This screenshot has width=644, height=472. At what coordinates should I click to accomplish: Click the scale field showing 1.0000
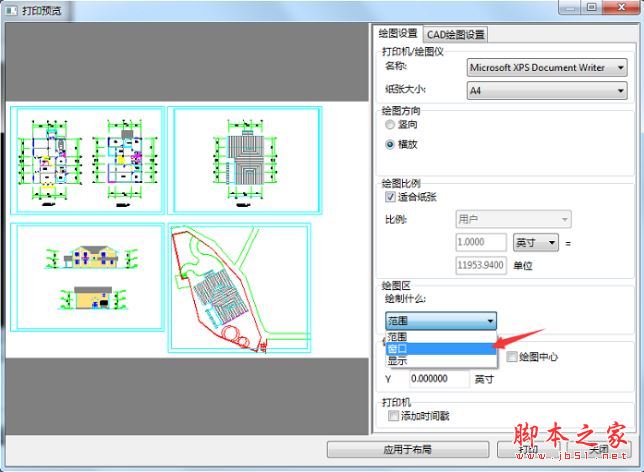tap(481, 242)
